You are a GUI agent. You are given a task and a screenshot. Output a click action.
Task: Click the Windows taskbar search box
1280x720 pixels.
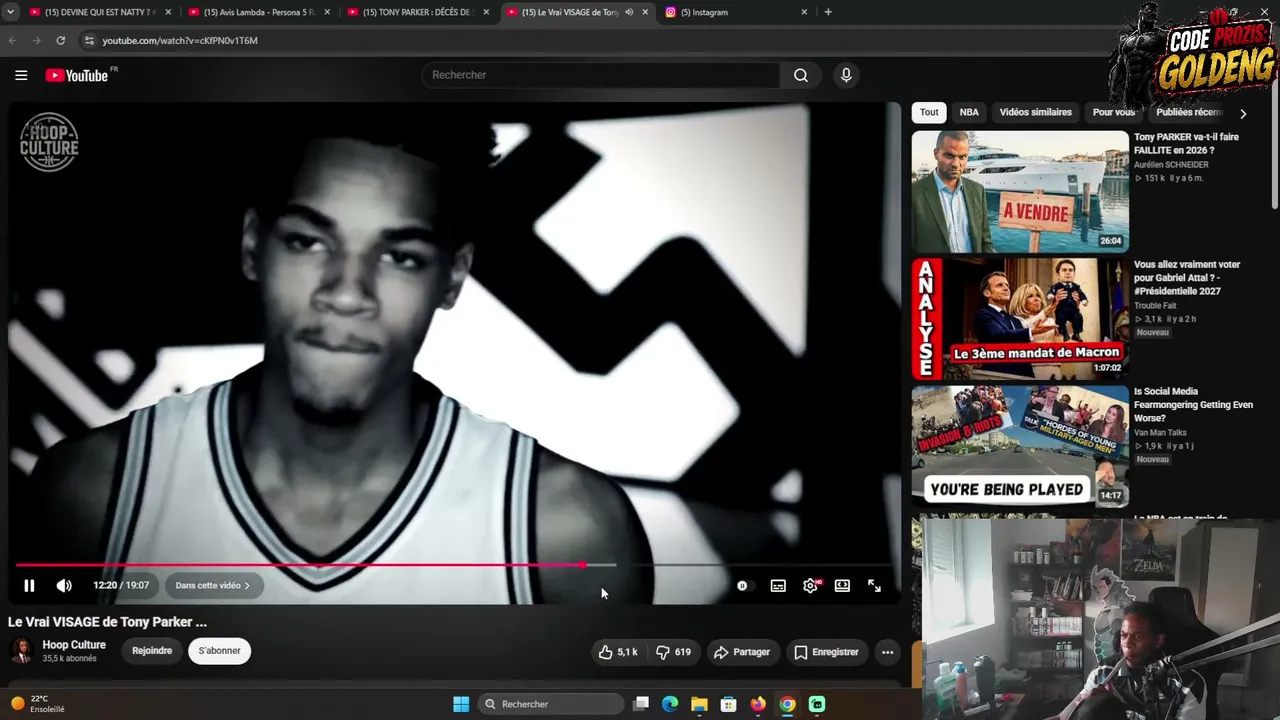[552, 704]
